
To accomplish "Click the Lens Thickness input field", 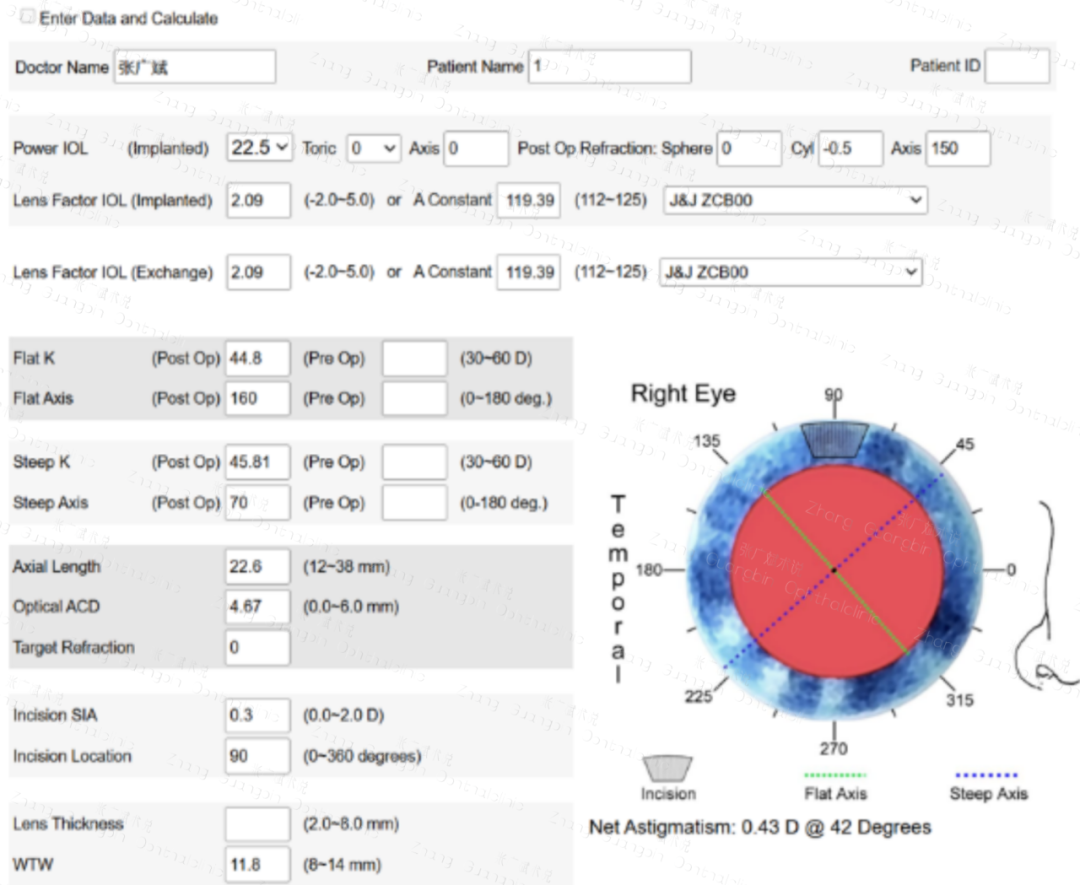I will [258, 824].
